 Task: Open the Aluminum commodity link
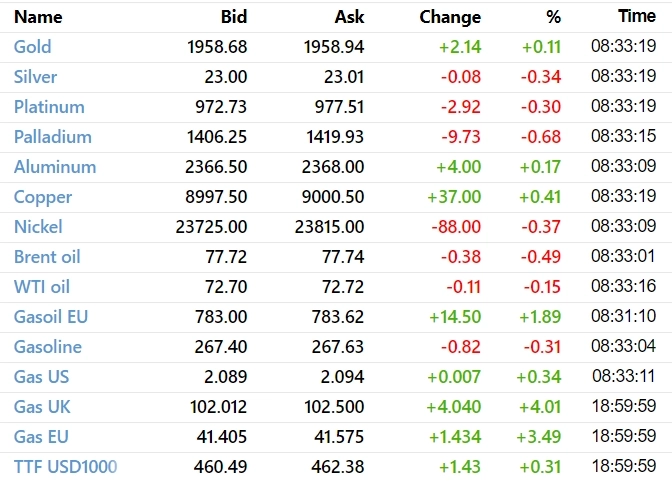pyautogui.click(x=55, y=167)
